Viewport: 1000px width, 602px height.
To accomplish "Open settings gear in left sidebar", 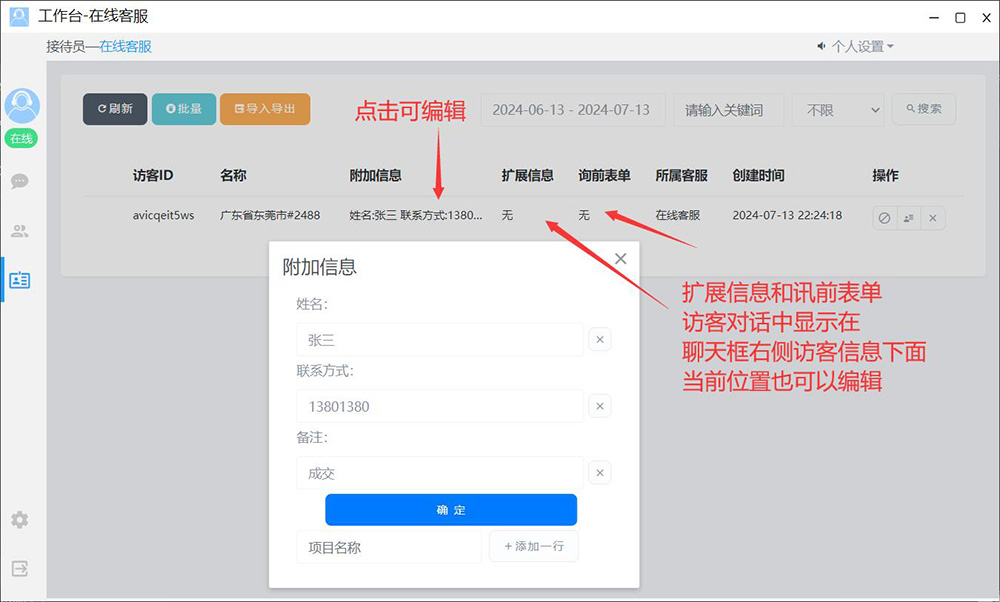I will coord(20,520).
